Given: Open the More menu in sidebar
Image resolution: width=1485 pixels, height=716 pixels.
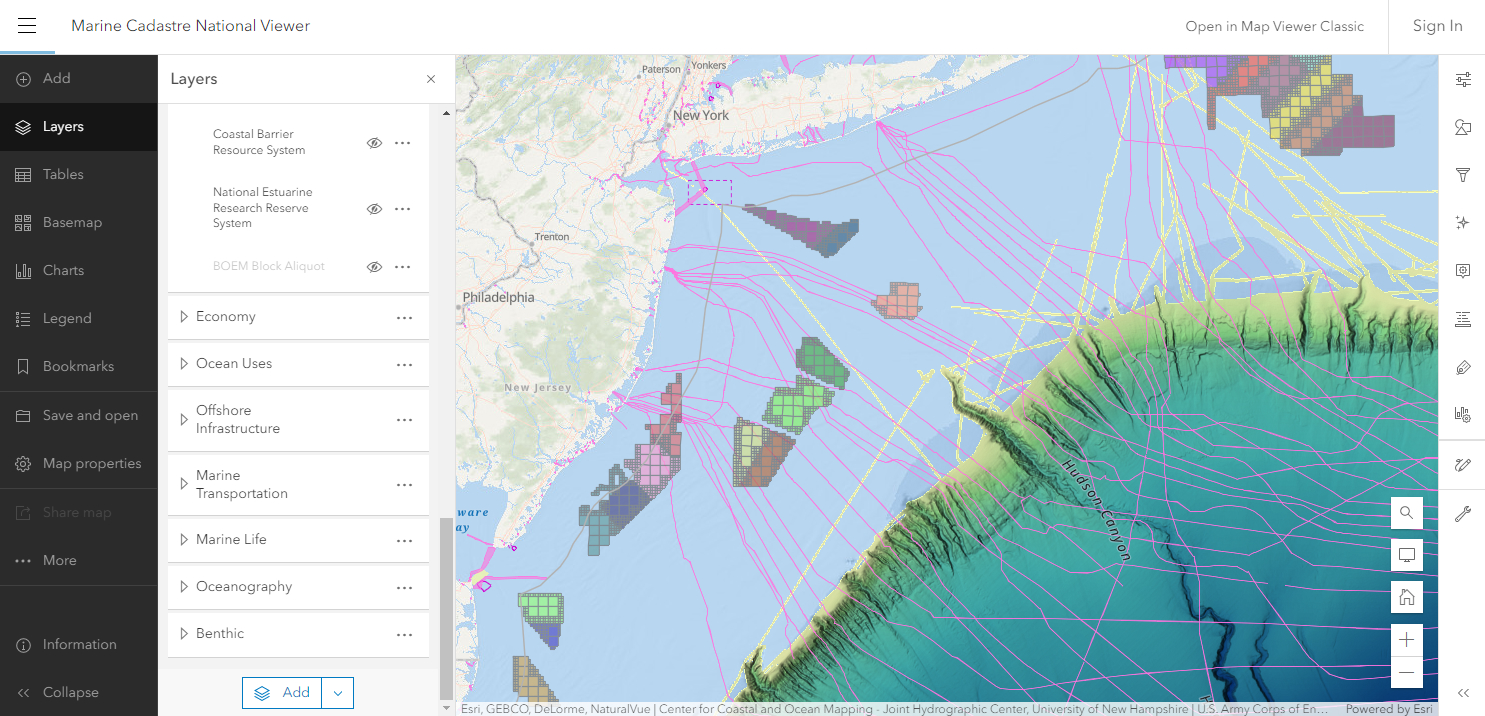Looking at the screenshot, I should click(78, 561).
